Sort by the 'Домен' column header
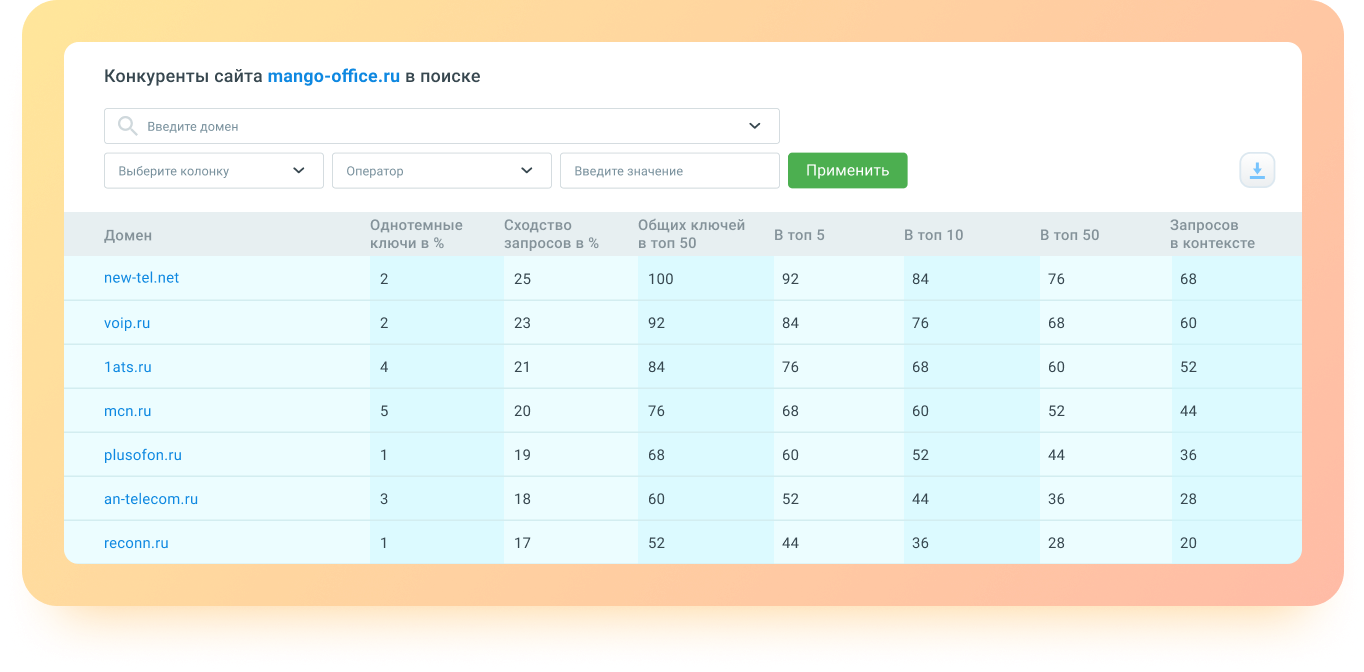The height and width of the screenshot is (672, 1364). [128, 235]
